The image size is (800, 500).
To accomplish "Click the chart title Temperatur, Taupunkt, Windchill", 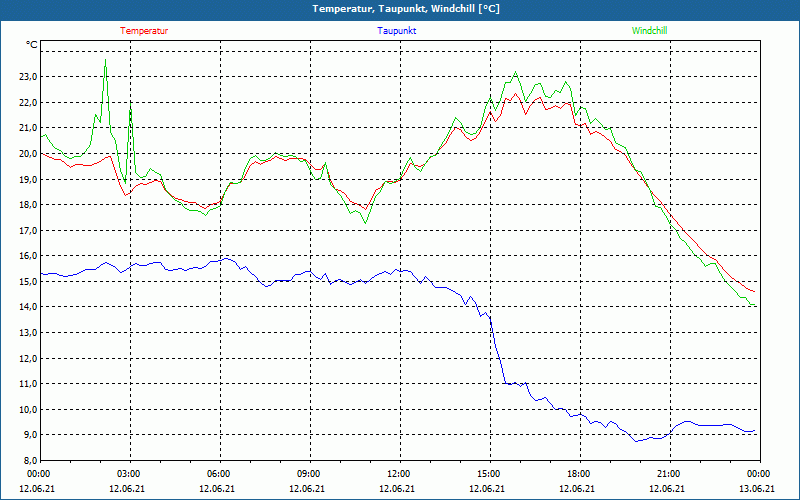I will [x=406, y=9].
